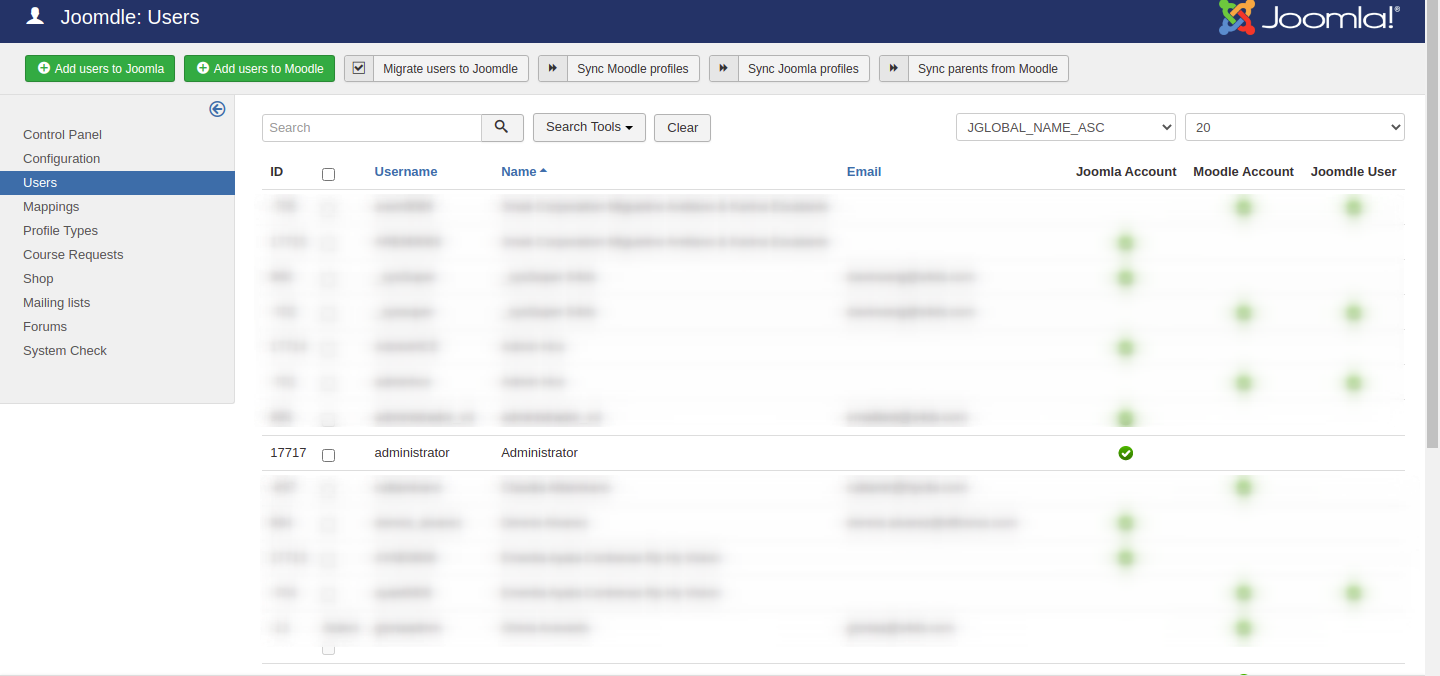The image size is (1440, 676).
Task: Click the Migrate users to Joomdle checkmark icon
Action: pos(359,68)
